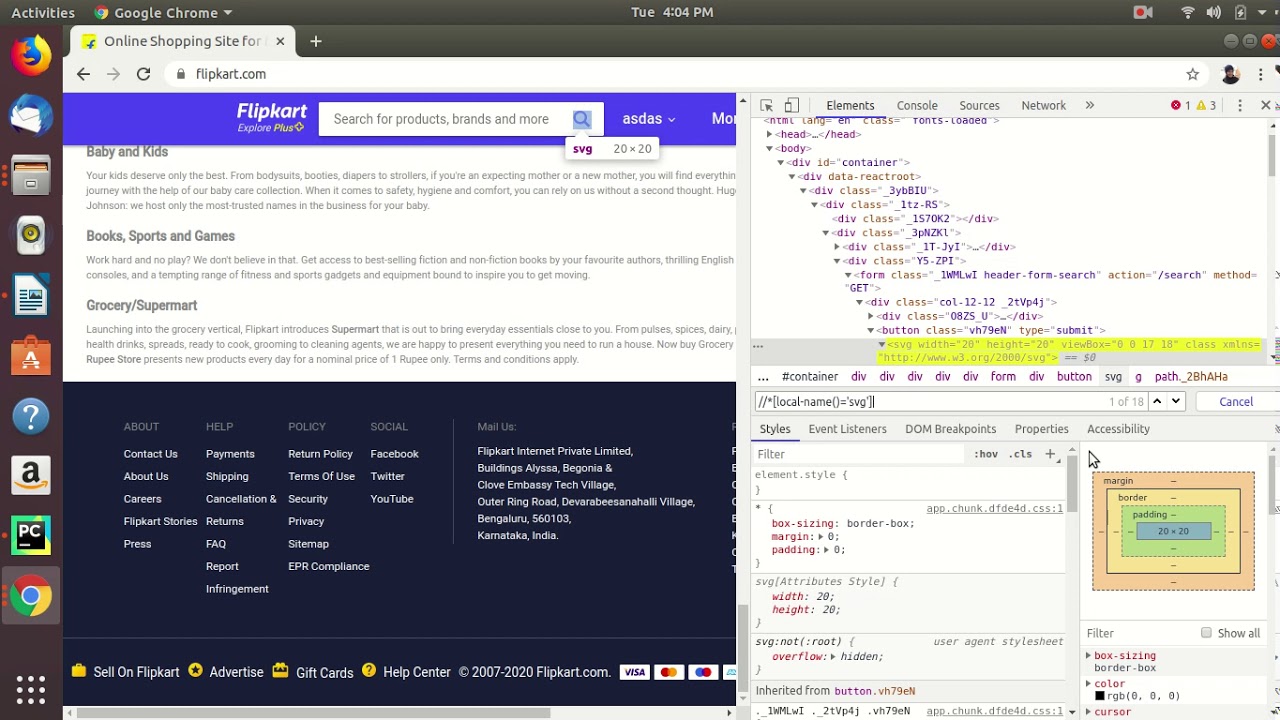Toggle the .cls class editor option
This screenshot has width=1280, height=720.
[1020, 454]
